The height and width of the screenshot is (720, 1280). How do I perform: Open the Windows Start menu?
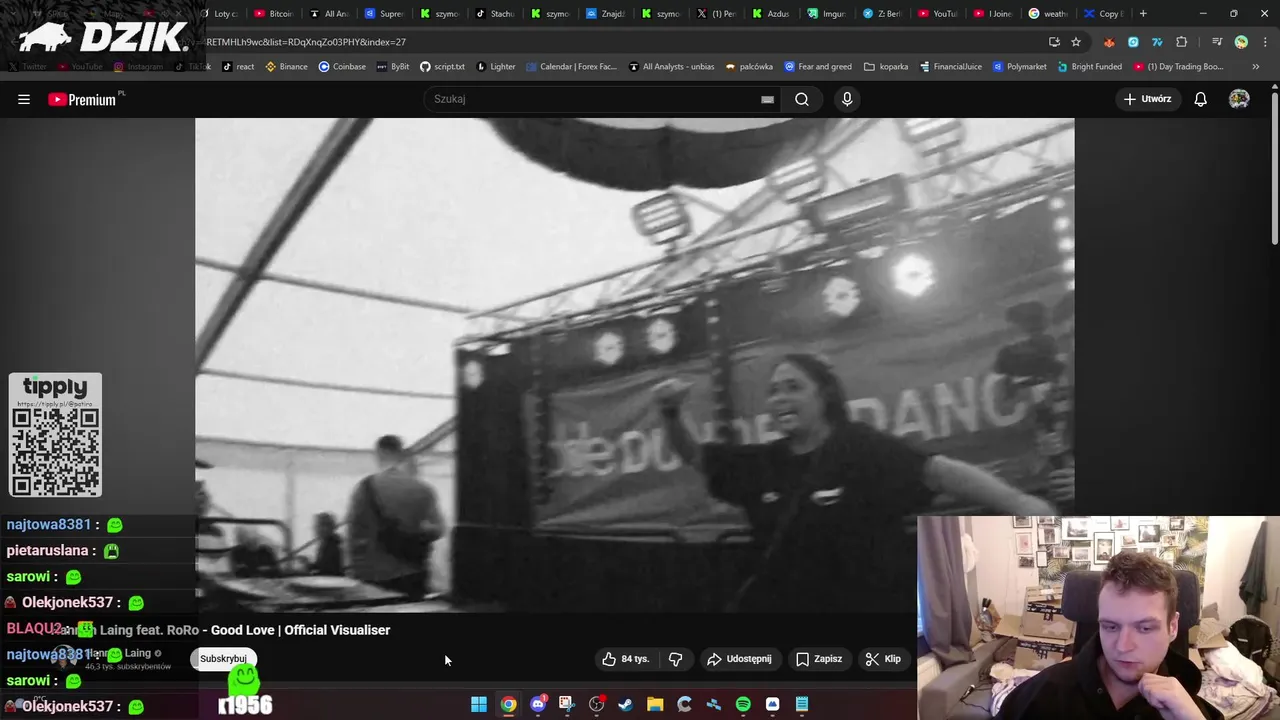[x=479, y=704]
